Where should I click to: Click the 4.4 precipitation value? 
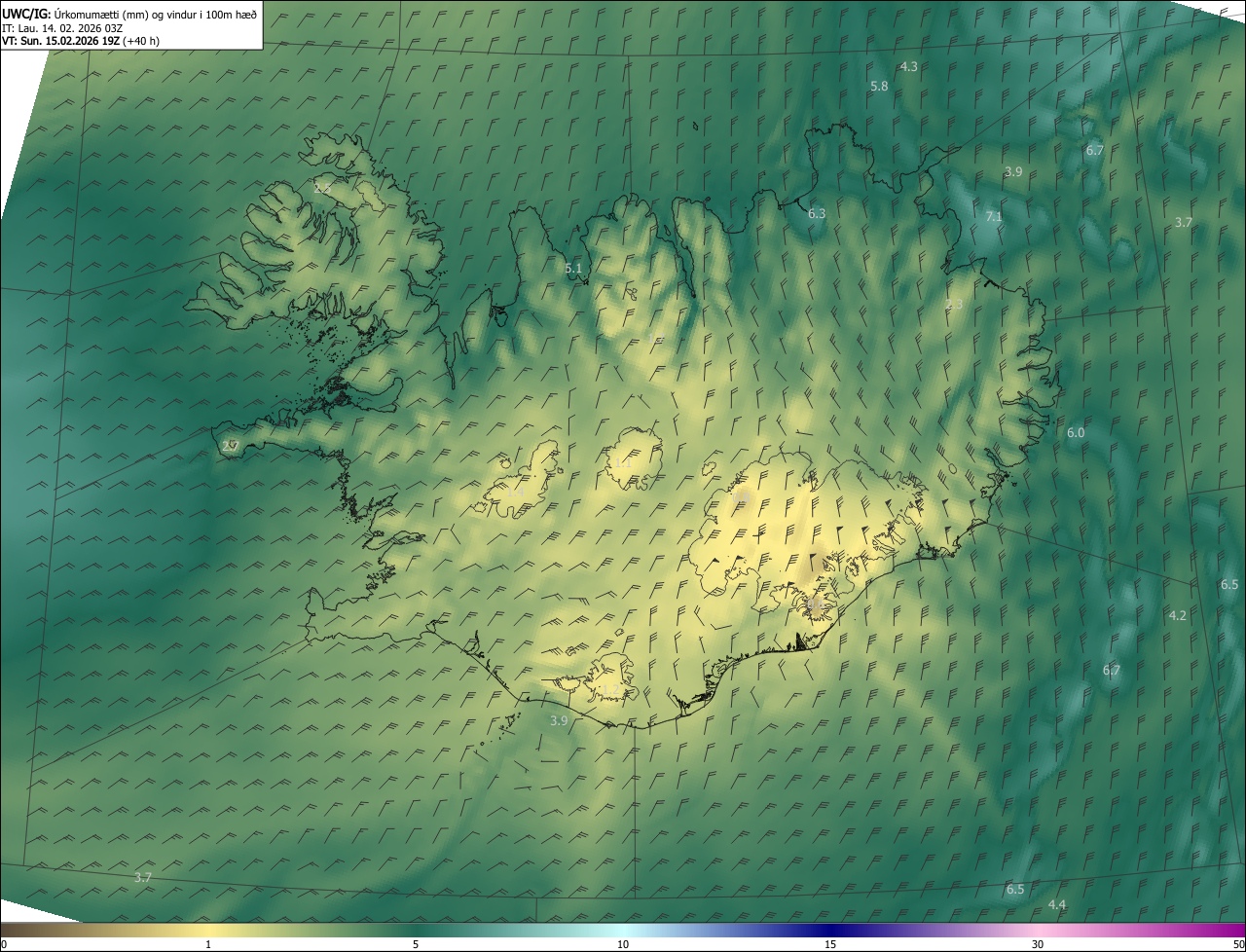click(1057, 905)
